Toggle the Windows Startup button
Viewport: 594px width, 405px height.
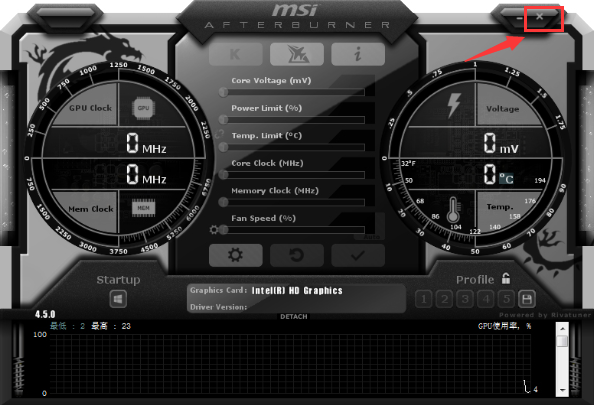coord(118,299)
